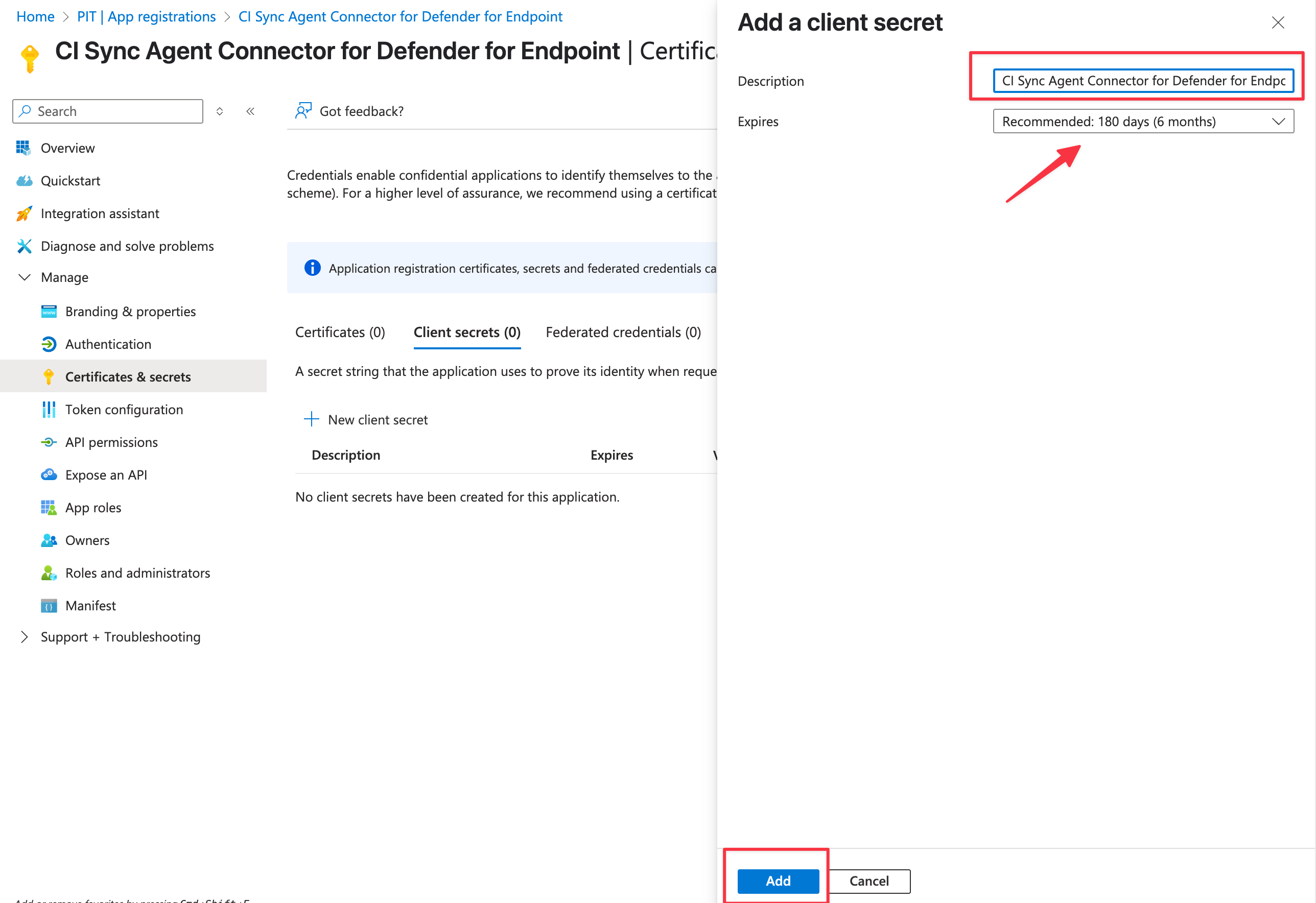1316x903 pixels.
Task: Click the Expose an API cloud icon
Action: click(x=49, y=475)
